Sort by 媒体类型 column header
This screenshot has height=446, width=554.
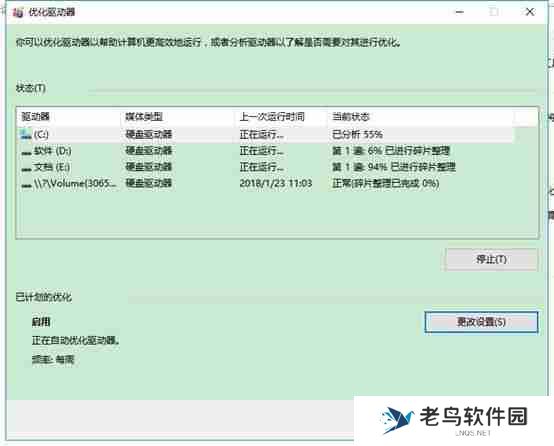(177, 117)
